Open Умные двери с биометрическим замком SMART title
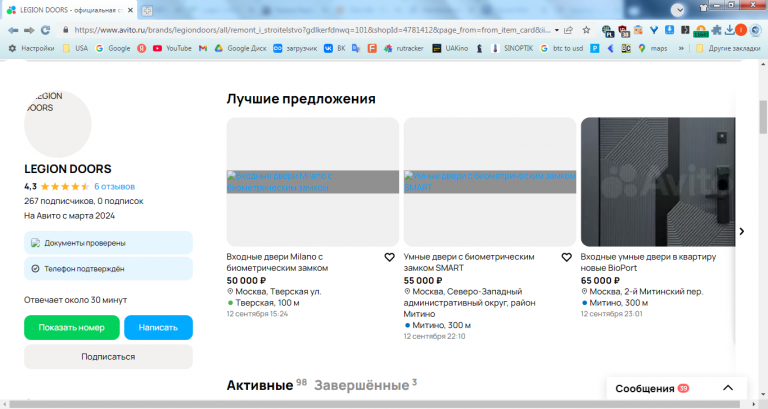 coord(469,263)
